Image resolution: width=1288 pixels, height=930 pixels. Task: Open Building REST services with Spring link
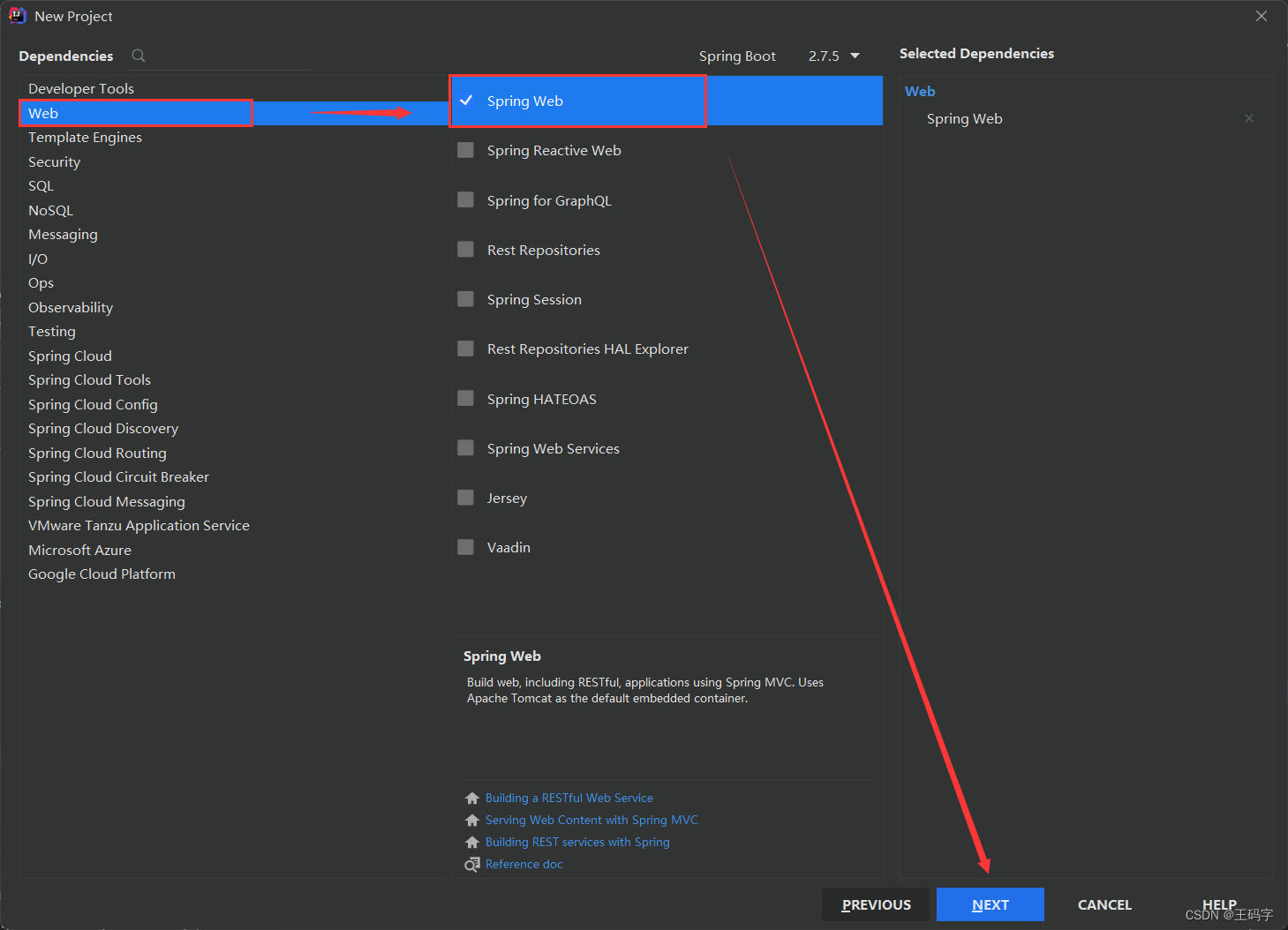pos(577,842)
